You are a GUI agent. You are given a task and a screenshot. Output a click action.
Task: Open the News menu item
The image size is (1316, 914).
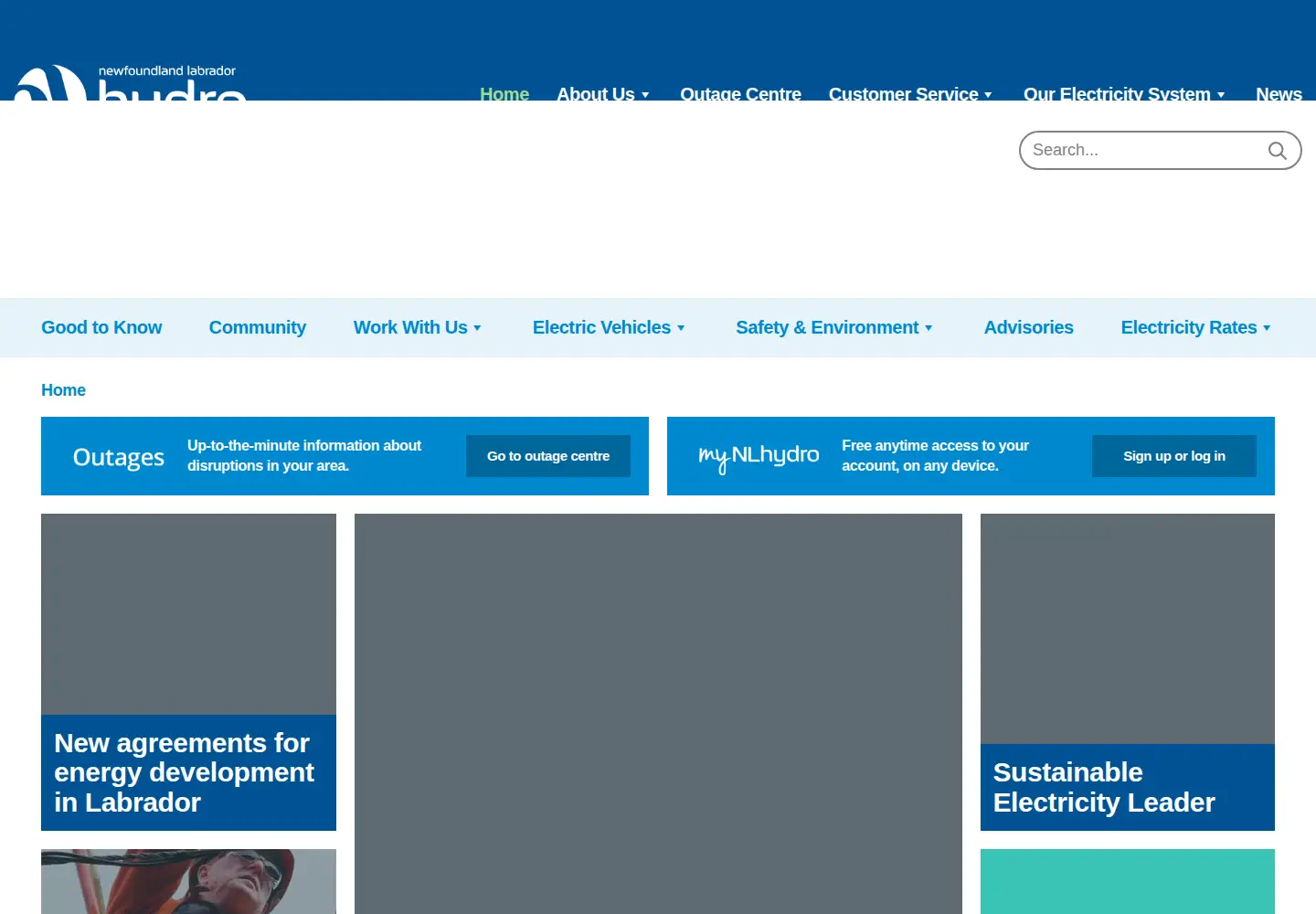(1279, 93)
